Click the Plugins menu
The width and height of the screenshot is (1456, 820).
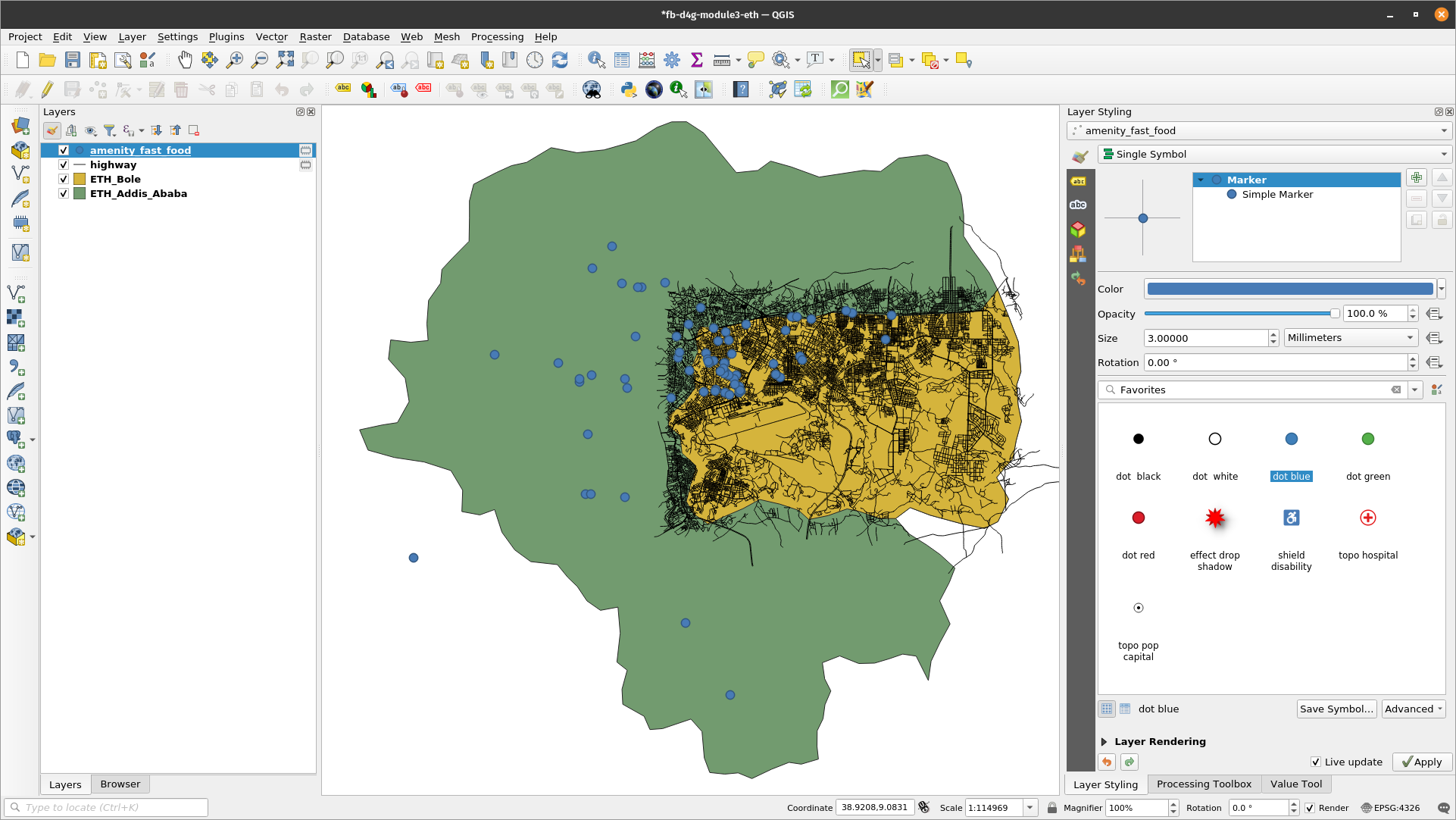(224, 36)
